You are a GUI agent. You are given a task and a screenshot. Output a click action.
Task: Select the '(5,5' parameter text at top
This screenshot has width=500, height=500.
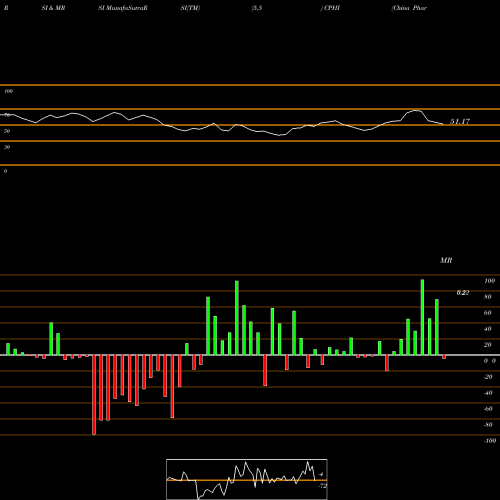[x=257, y=8]
